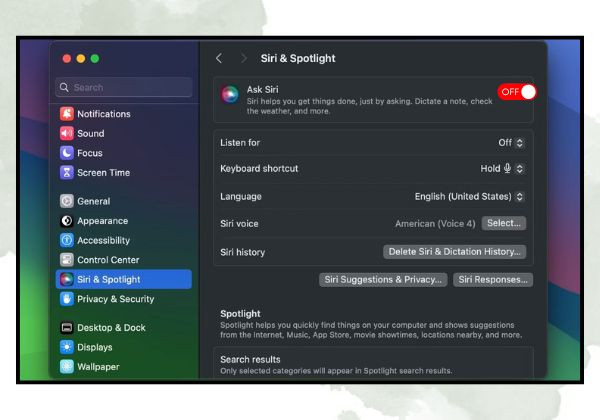Click the Search results heading
Image resolution: width=600 pixels, height=420 pixels.
pos(250,360)
